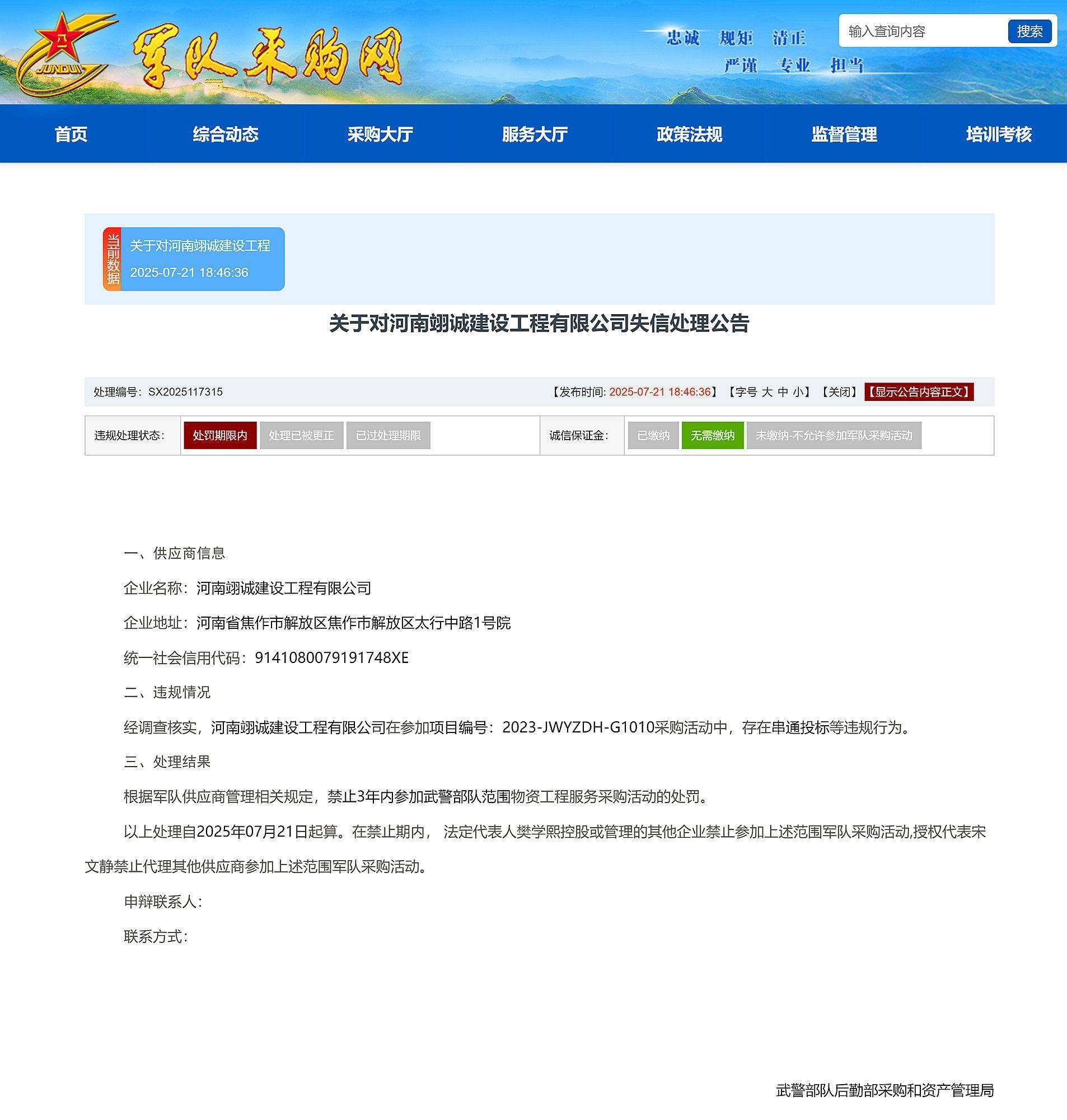Click the 处罚期限内 status badge
The height and width of the screenshot is (1120, 1067).
coord(220,435)
